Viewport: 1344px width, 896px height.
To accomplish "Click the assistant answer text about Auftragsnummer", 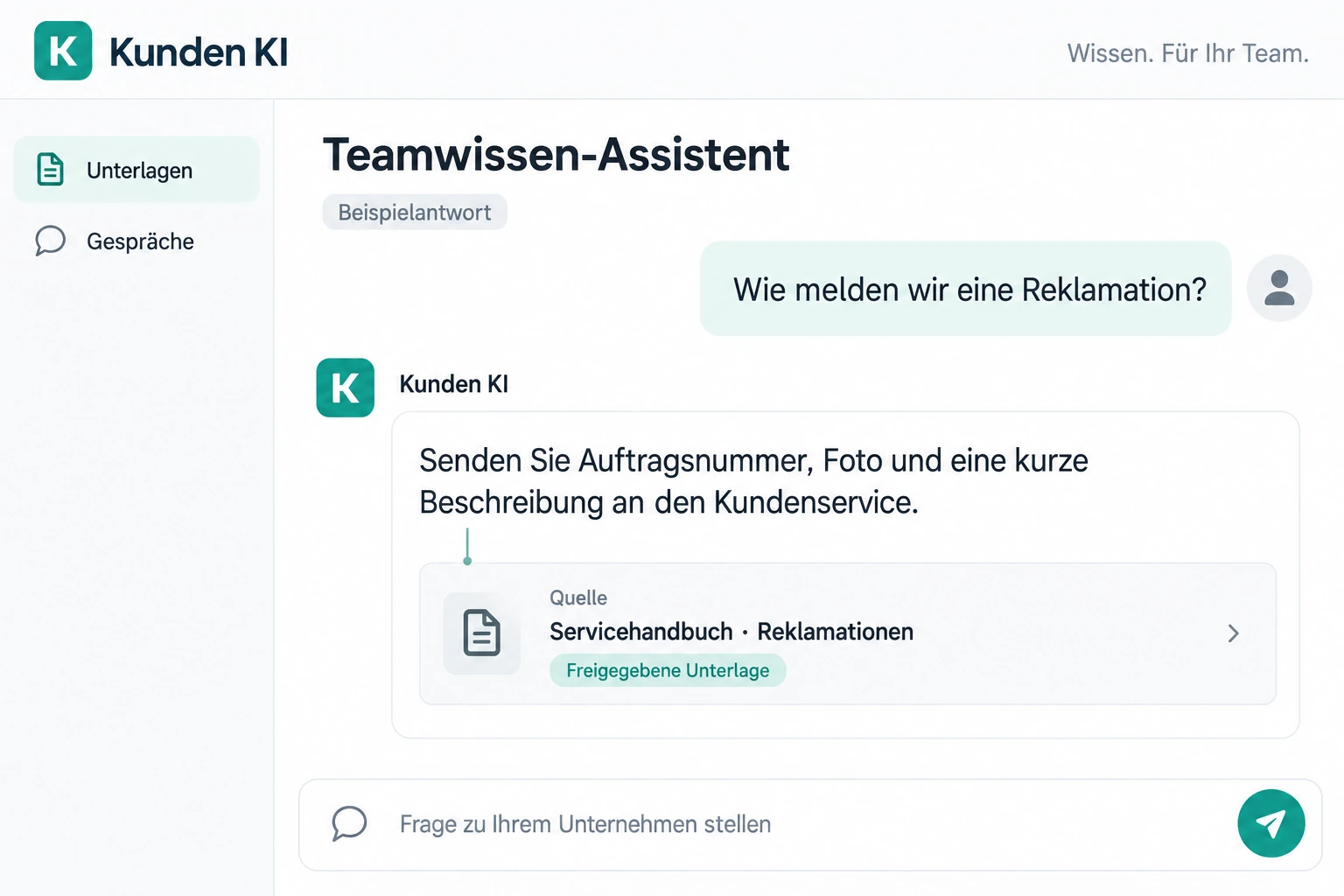I will coord(753,481).
